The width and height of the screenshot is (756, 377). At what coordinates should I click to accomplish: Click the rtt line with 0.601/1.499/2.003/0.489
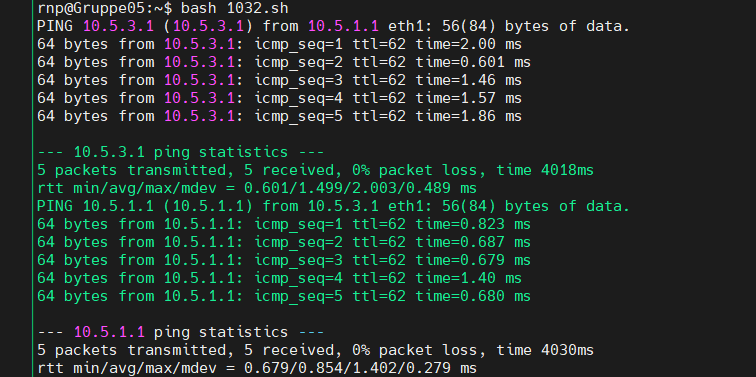pyautogui.click(x=256, y=188)
